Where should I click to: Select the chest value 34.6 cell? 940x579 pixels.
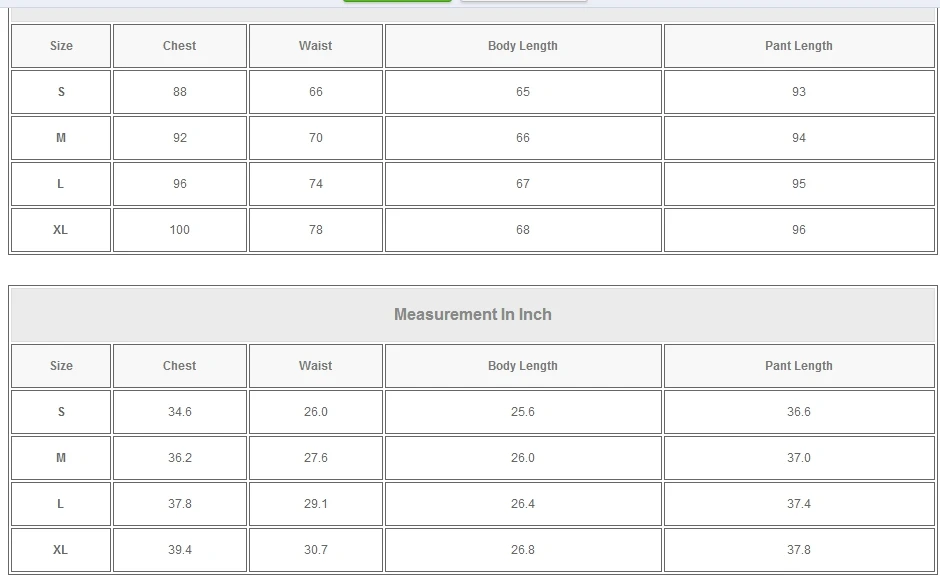(180, 412)
